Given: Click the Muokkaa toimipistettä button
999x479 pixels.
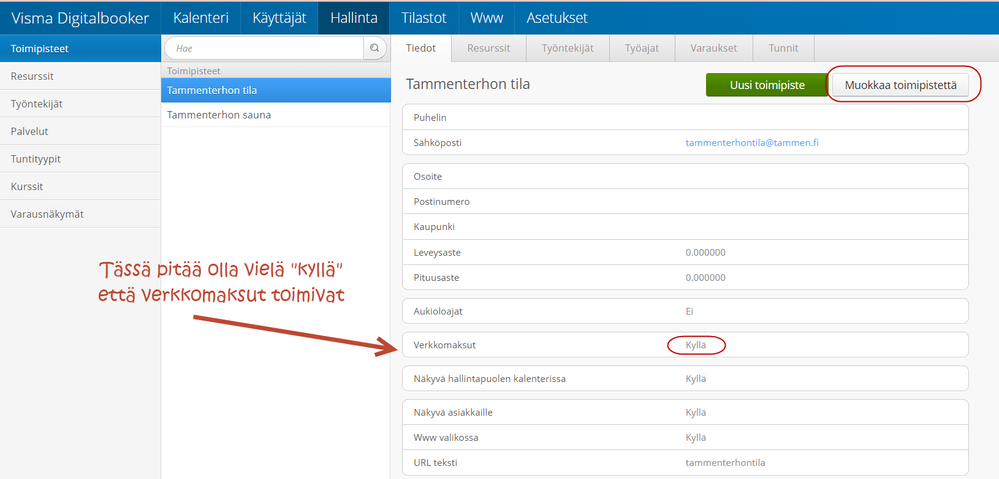Looking at the screenshot, I should pyautogui.click(x=900, y=85).
